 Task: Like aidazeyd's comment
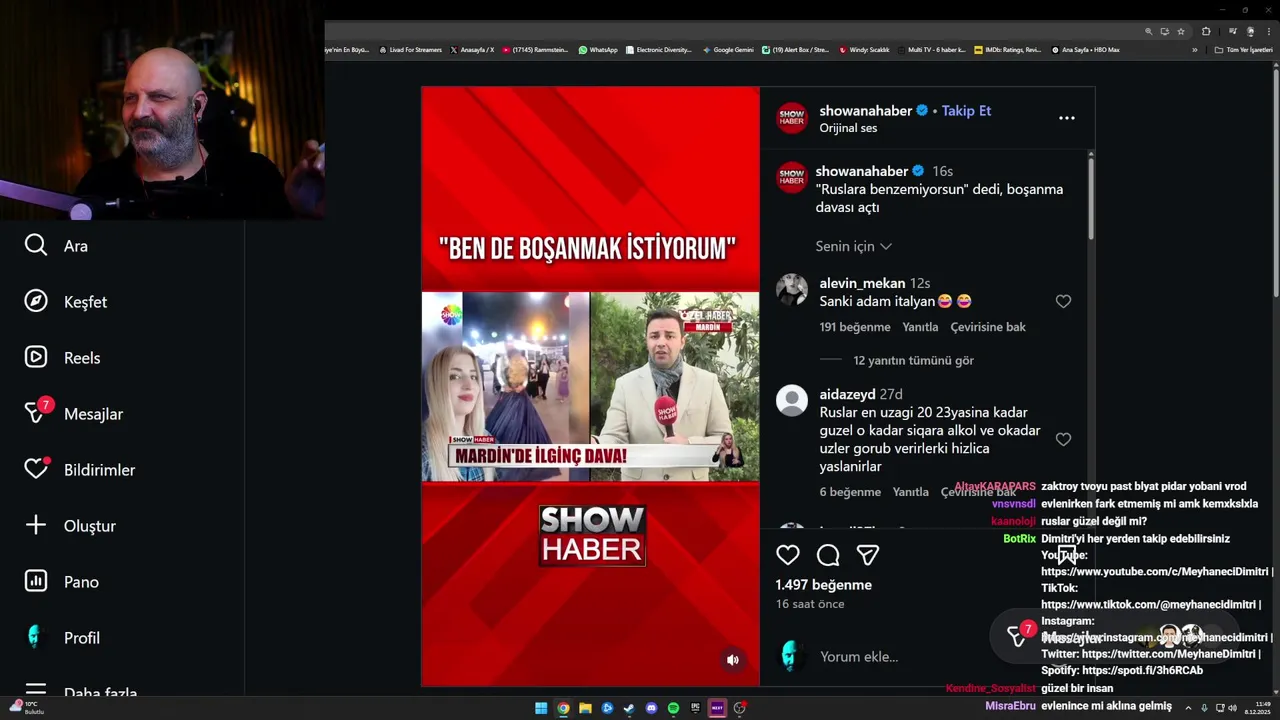tap(1063, 439)
